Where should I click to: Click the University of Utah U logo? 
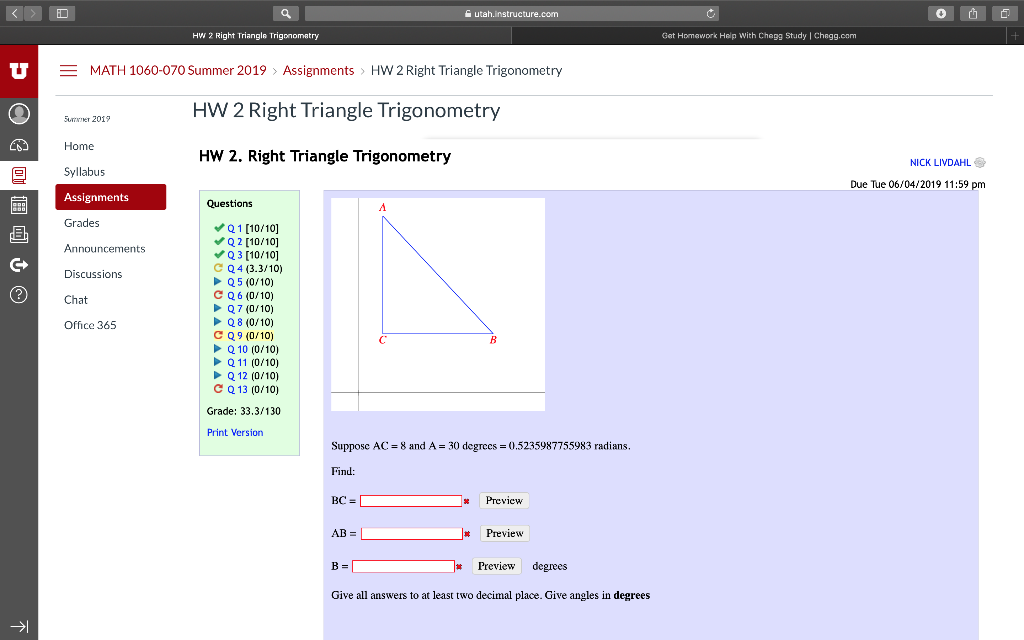18,71
